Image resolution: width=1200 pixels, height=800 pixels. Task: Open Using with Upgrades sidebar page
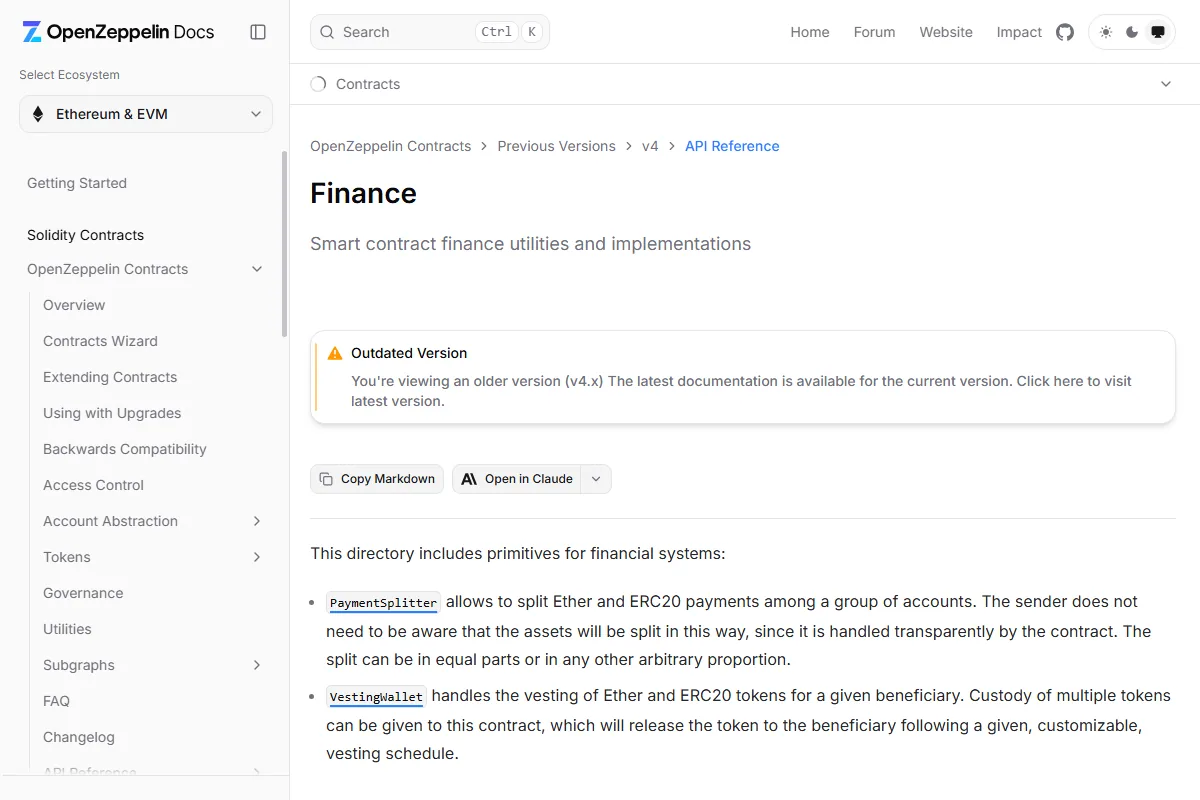(112, 413)
